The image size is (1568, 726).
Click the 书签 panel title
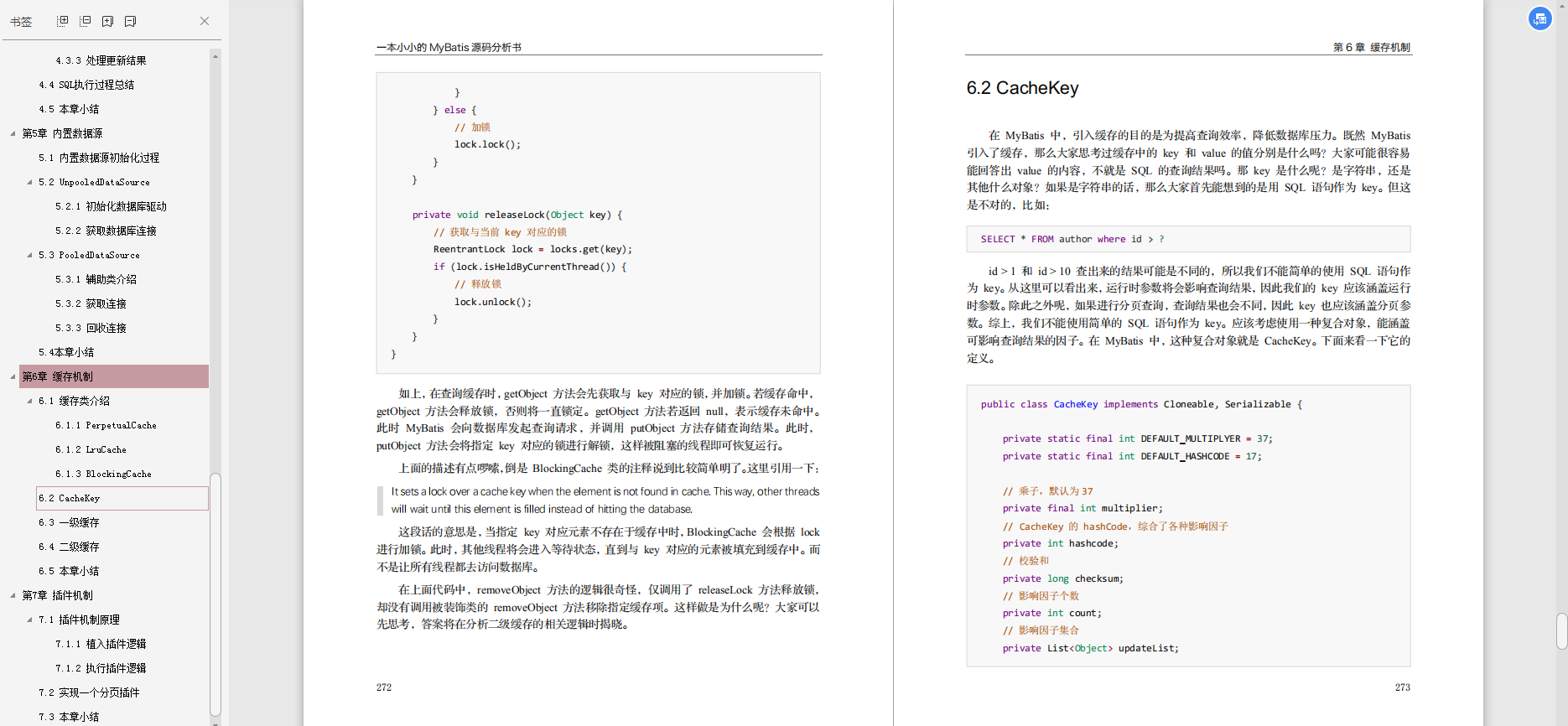[x=21, y=22]
